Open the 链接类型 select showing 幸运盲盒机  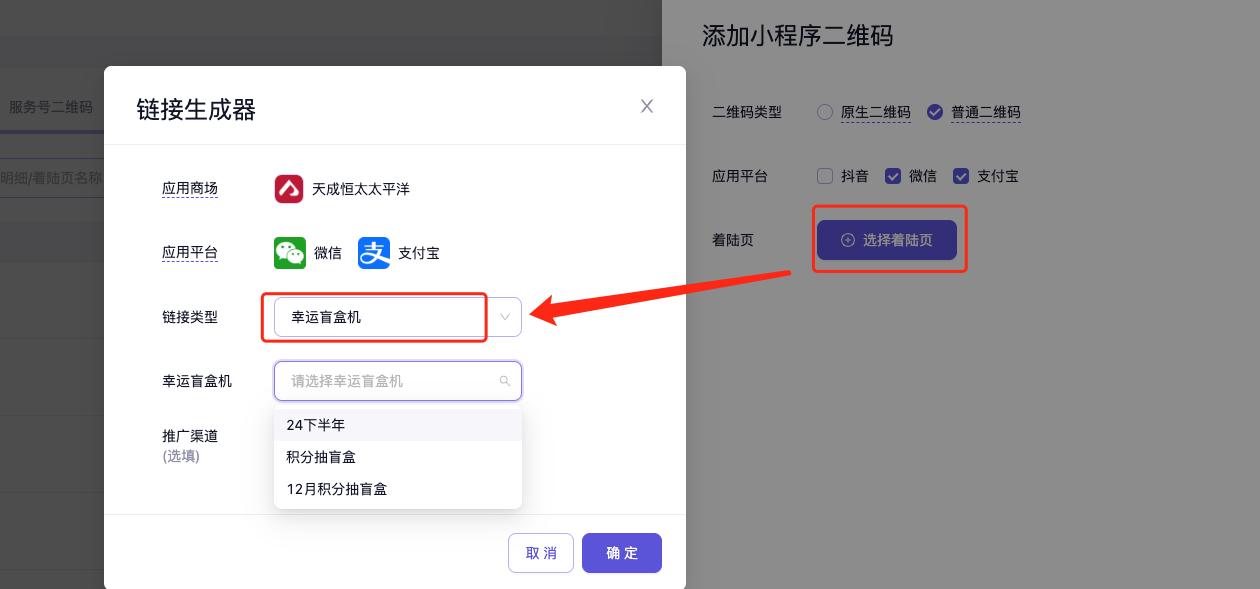click(x=380, y=317)
